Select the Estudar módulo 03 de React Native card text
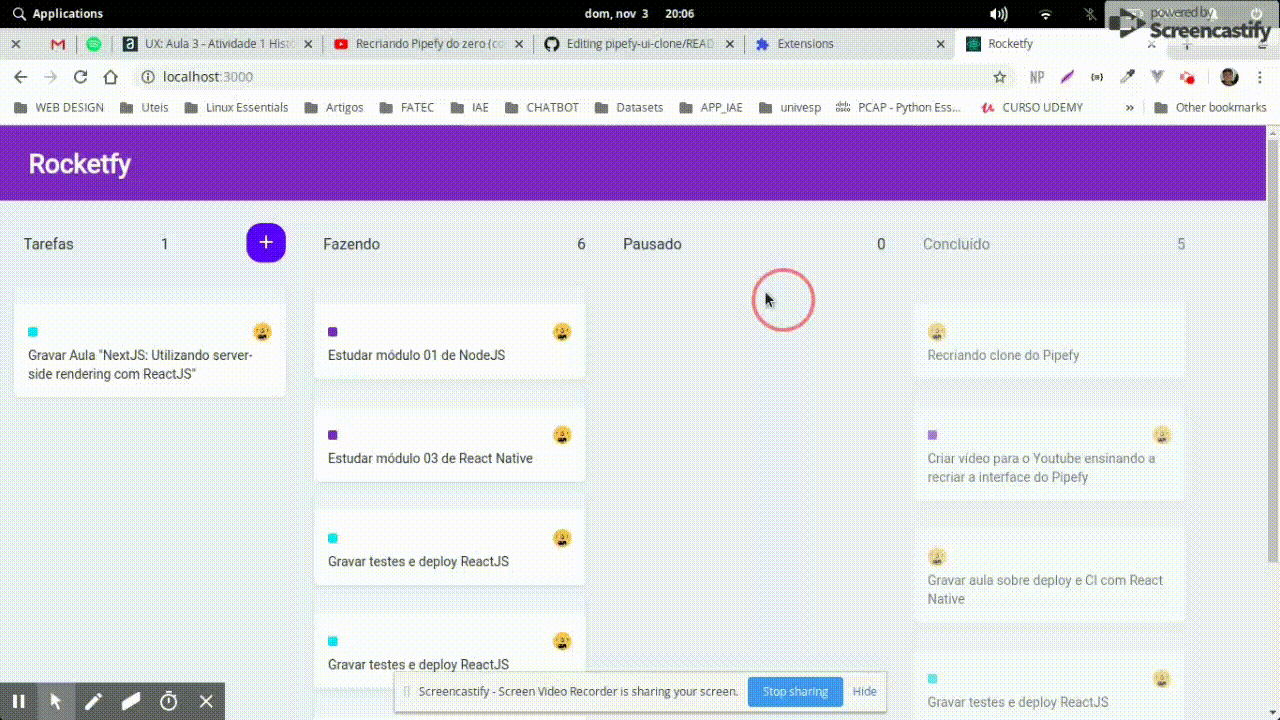 tap(430, 458)
